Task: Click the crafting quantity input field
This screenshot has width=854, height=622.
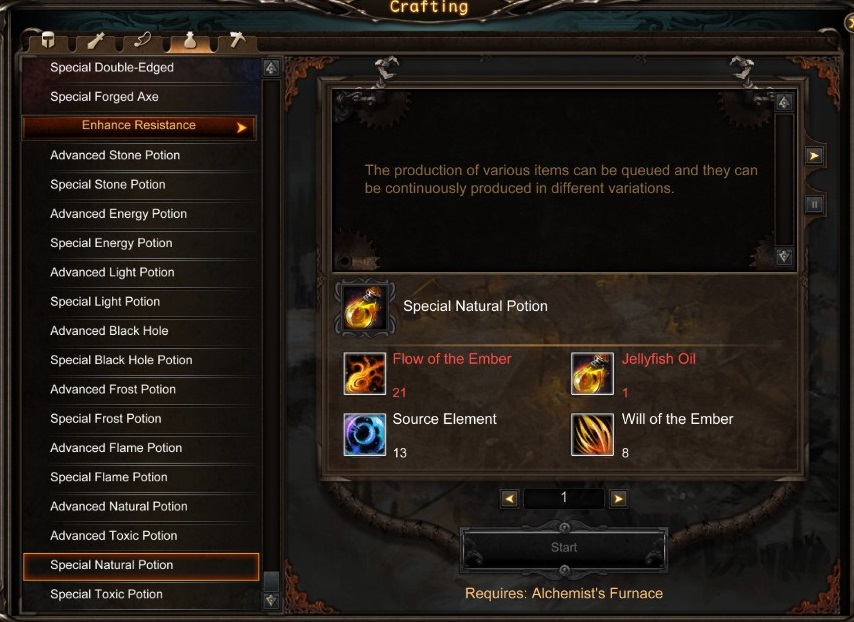Action: (x=564, y=498)
